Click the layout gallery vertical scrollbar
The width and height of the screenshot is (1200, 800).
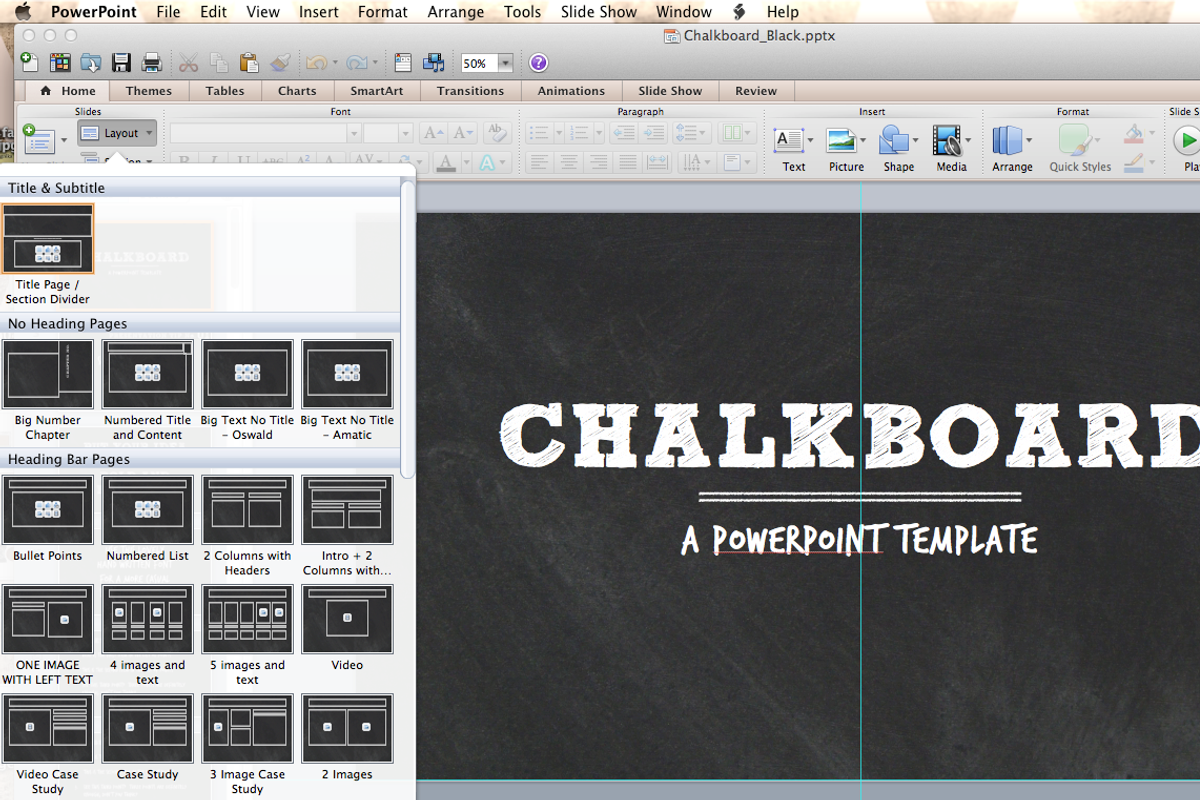[408, 328]
